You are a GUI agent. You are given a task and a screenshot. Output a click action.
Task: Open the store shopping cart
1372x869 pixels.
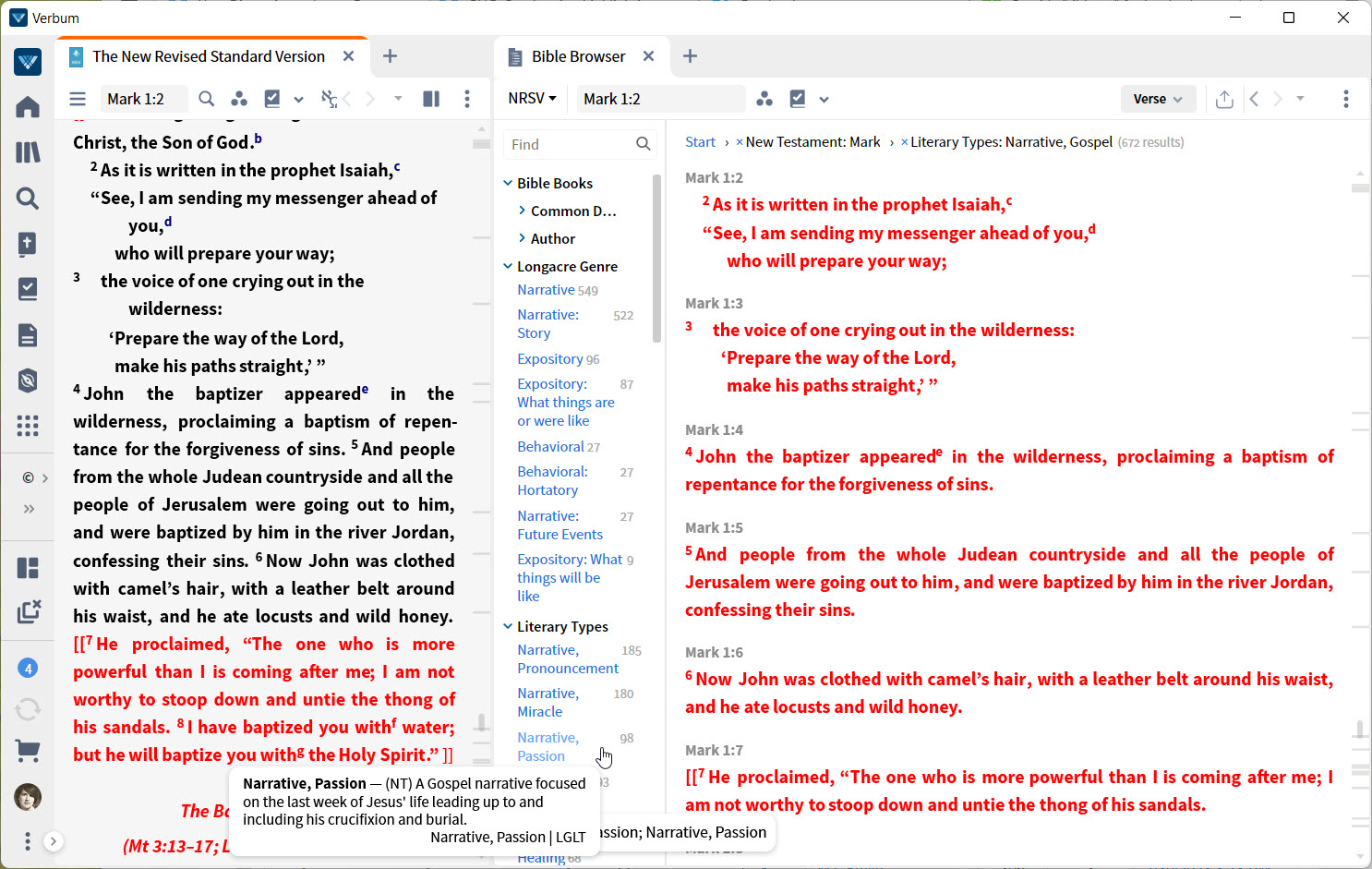(x=28, y=752)
